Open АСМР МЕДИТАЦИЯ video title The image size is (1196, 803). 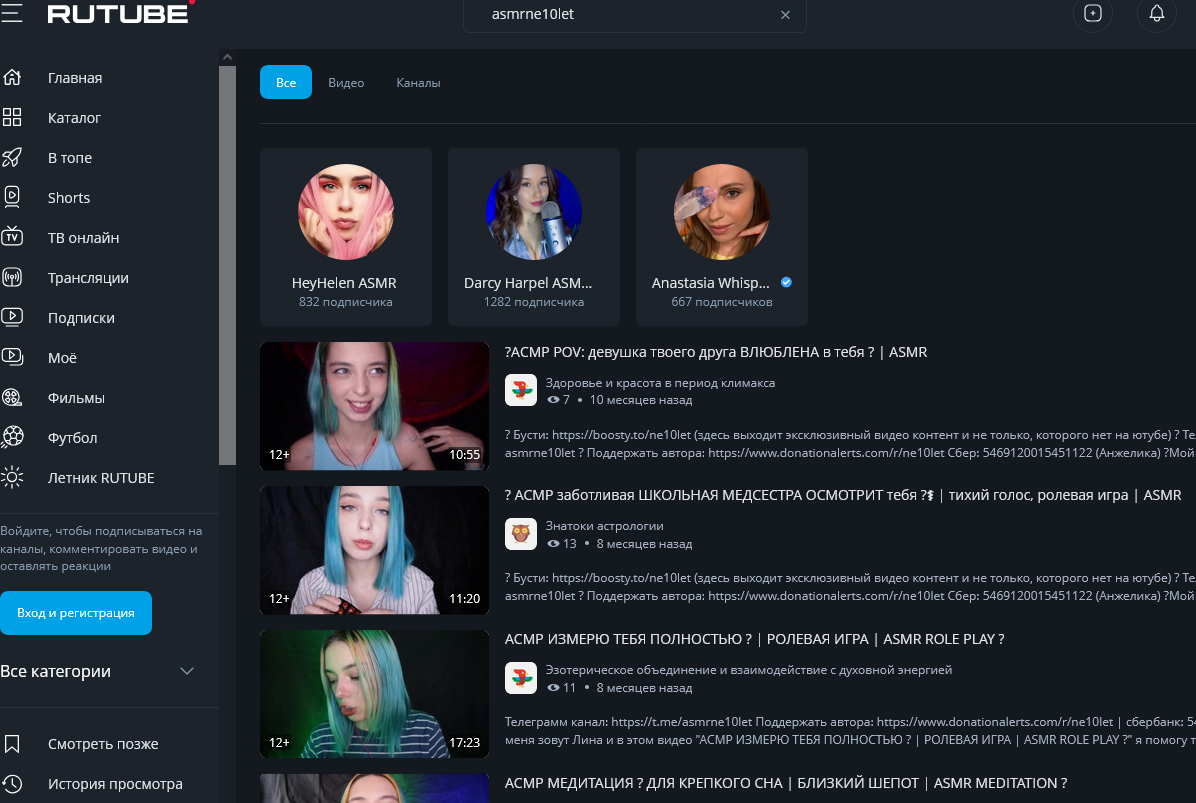tap(786, 783)
